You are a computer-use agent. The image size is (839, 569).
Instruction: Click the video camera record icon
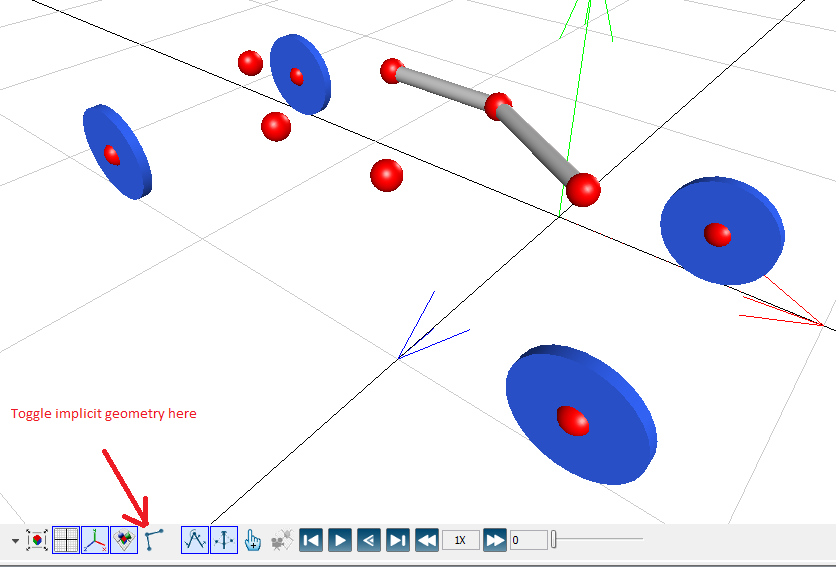(282, 541)
